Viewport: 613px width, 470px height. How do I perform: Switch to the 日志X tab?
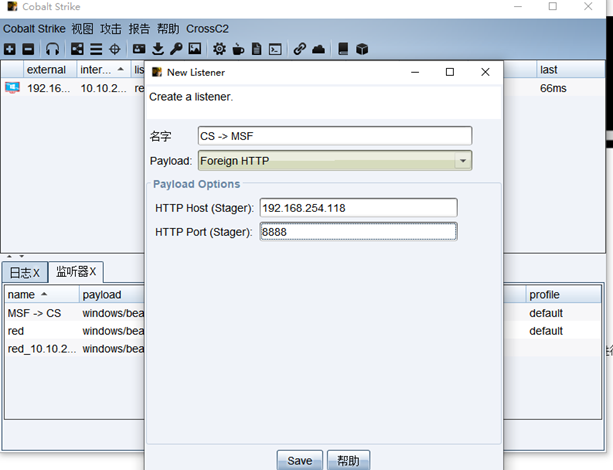tap(25, 273)
